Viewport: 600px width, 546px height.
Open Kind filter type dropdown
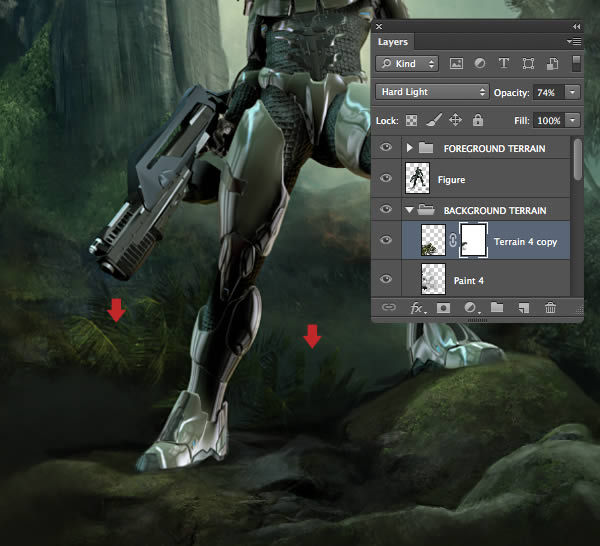click(407, 64)
